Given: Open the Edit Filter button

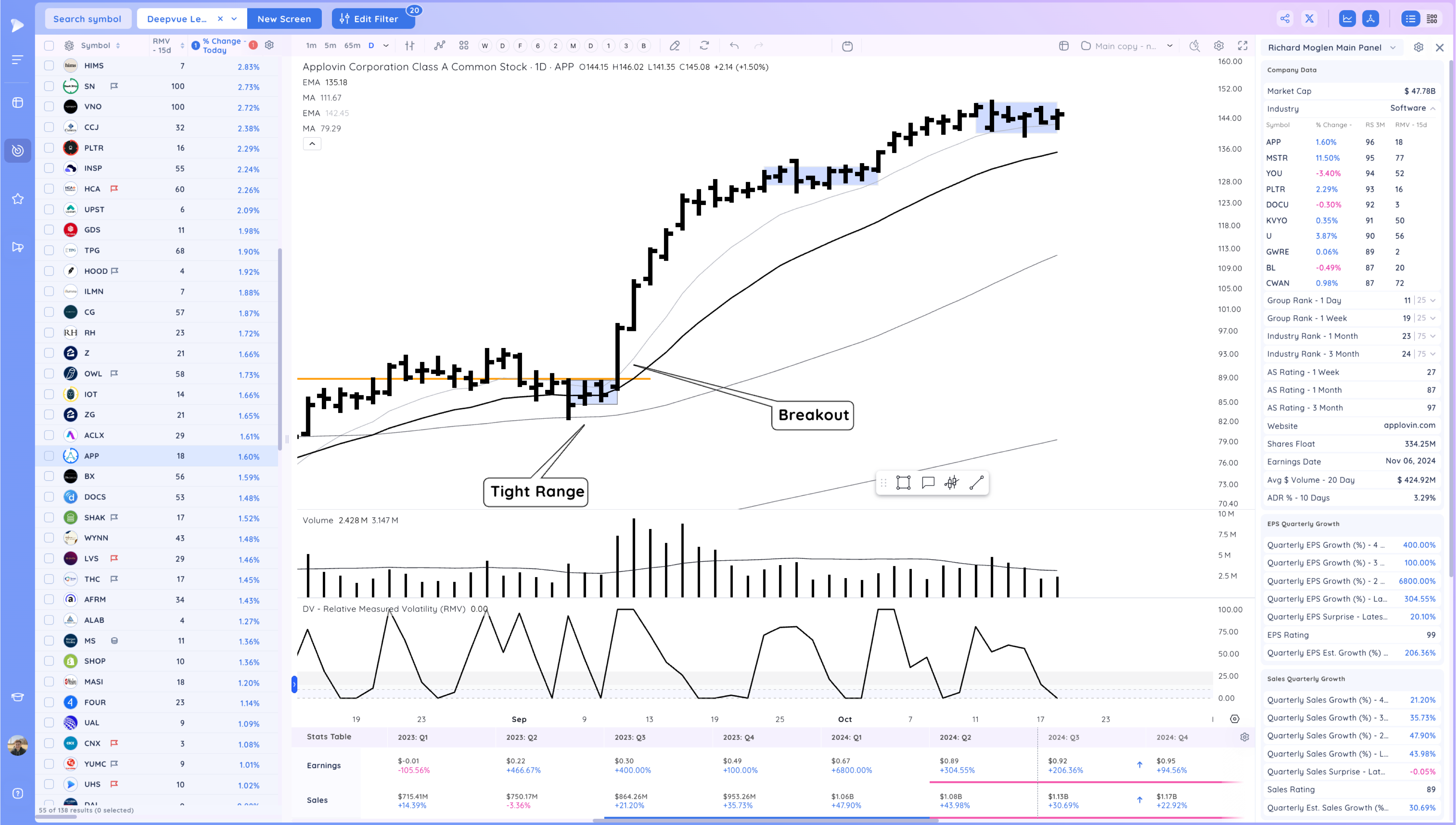Looking at the screenshot, I should pyautogui.click(x=369, y=19).
